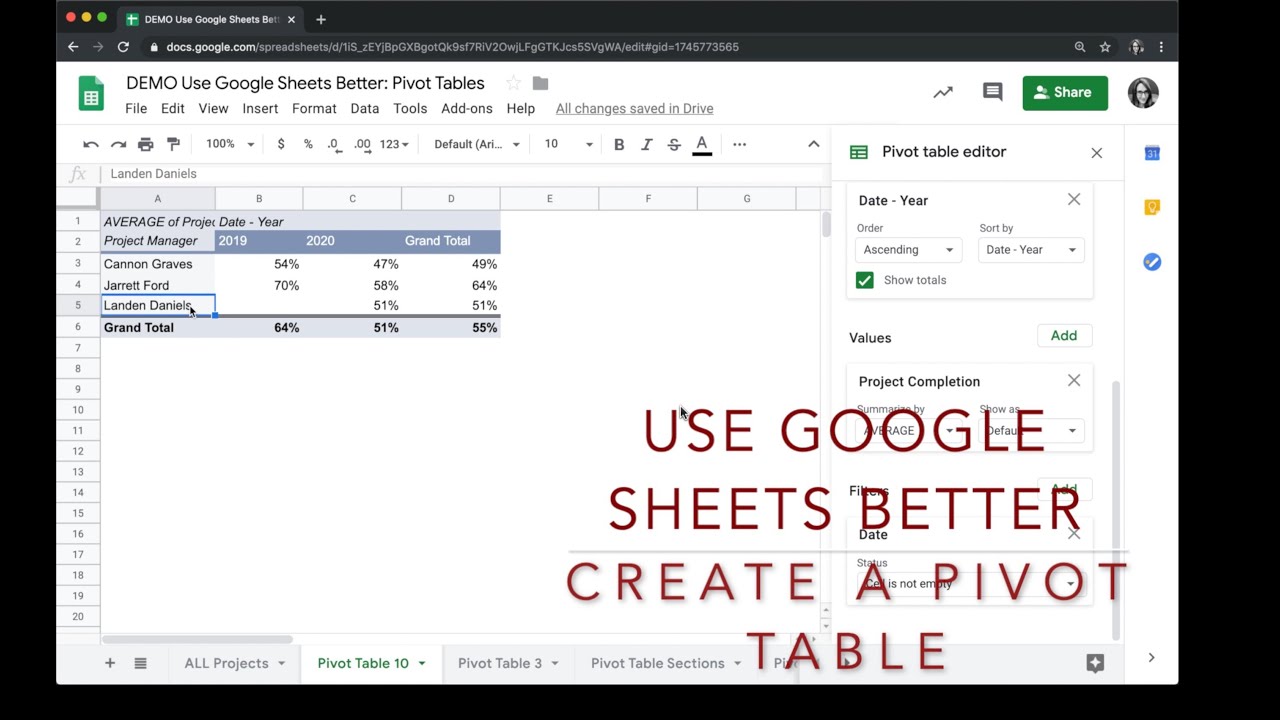
Task: Reload the page in Chrome
Action: pyautogui.click(x=123, y=47)
